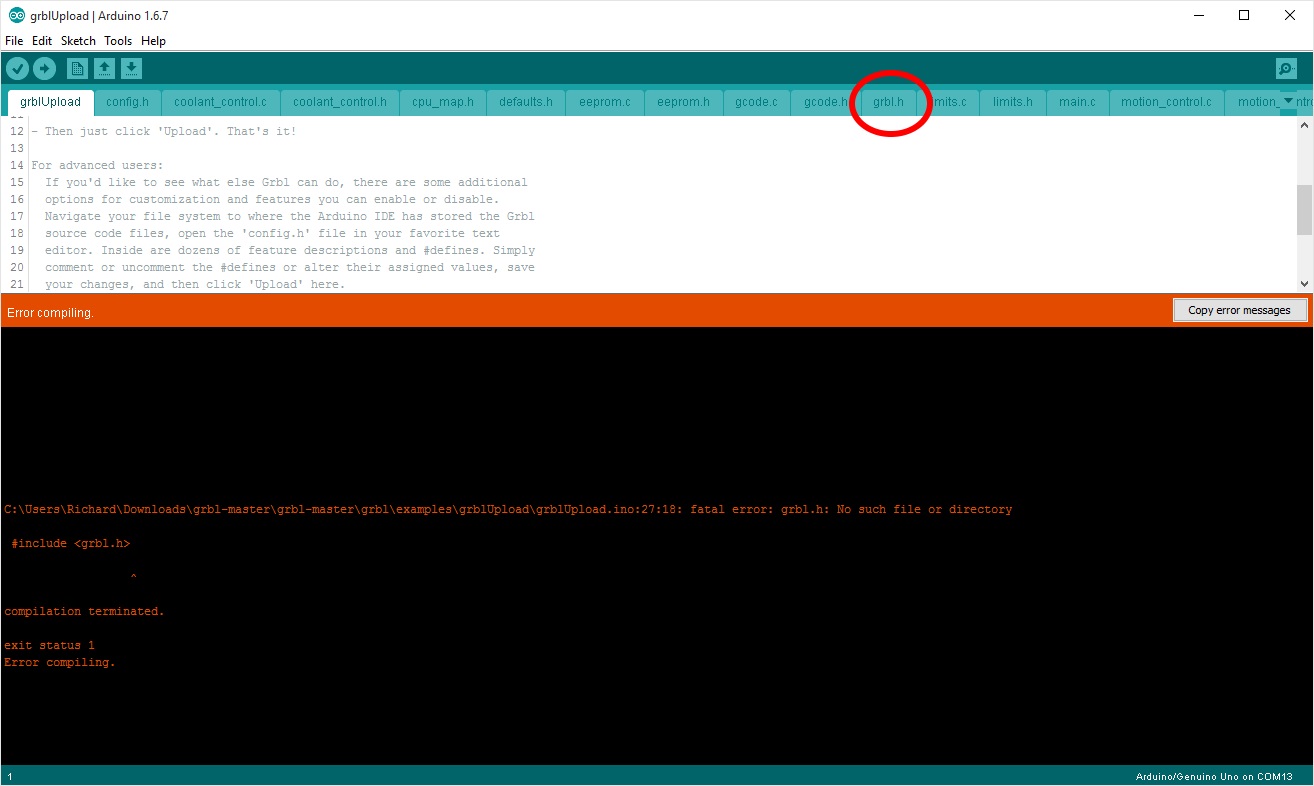
Task: Switch to the grbl.h tab
Action: click(x=888, y=102)
